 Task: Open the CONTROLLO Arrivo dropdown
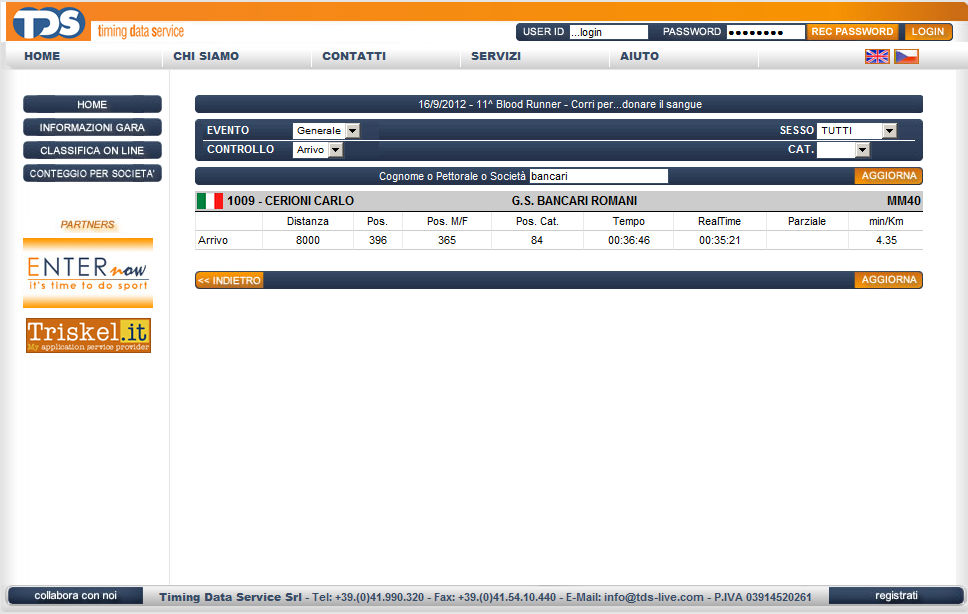(x=335, y=150)
